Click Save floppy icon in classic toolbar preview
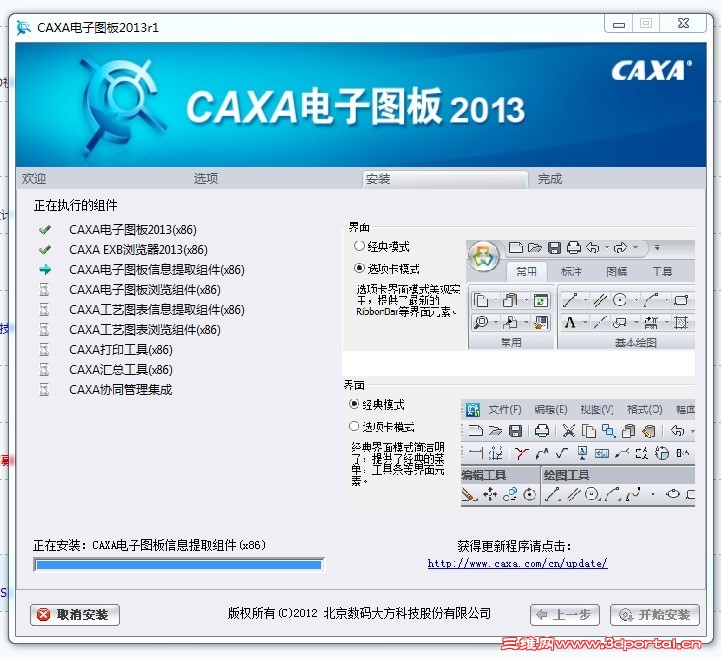 [515, 431]
